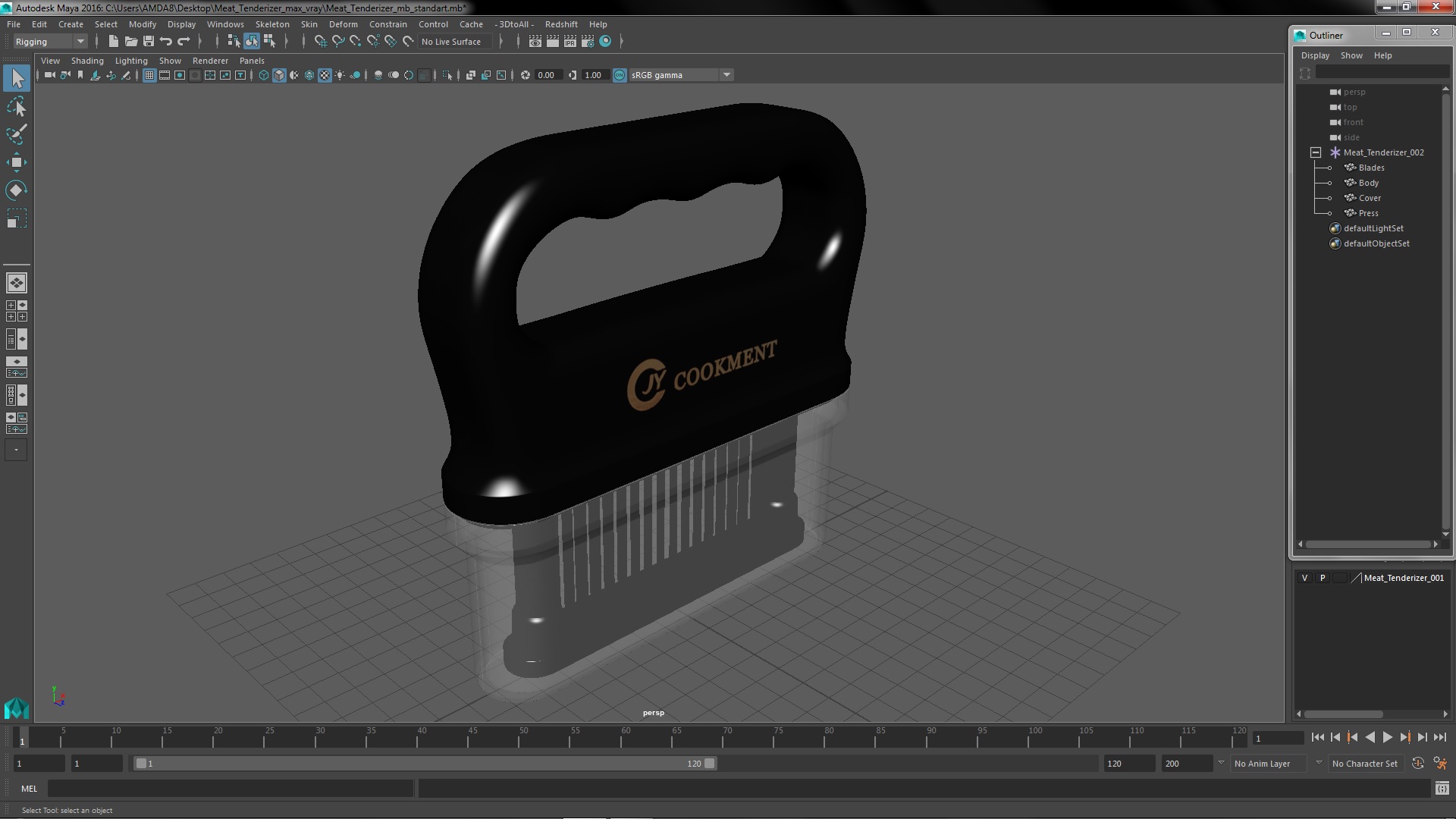Expand the layout more options arrow in toolbox
Viewport: 1456px width, 819px height.
[x=17, y=450]
